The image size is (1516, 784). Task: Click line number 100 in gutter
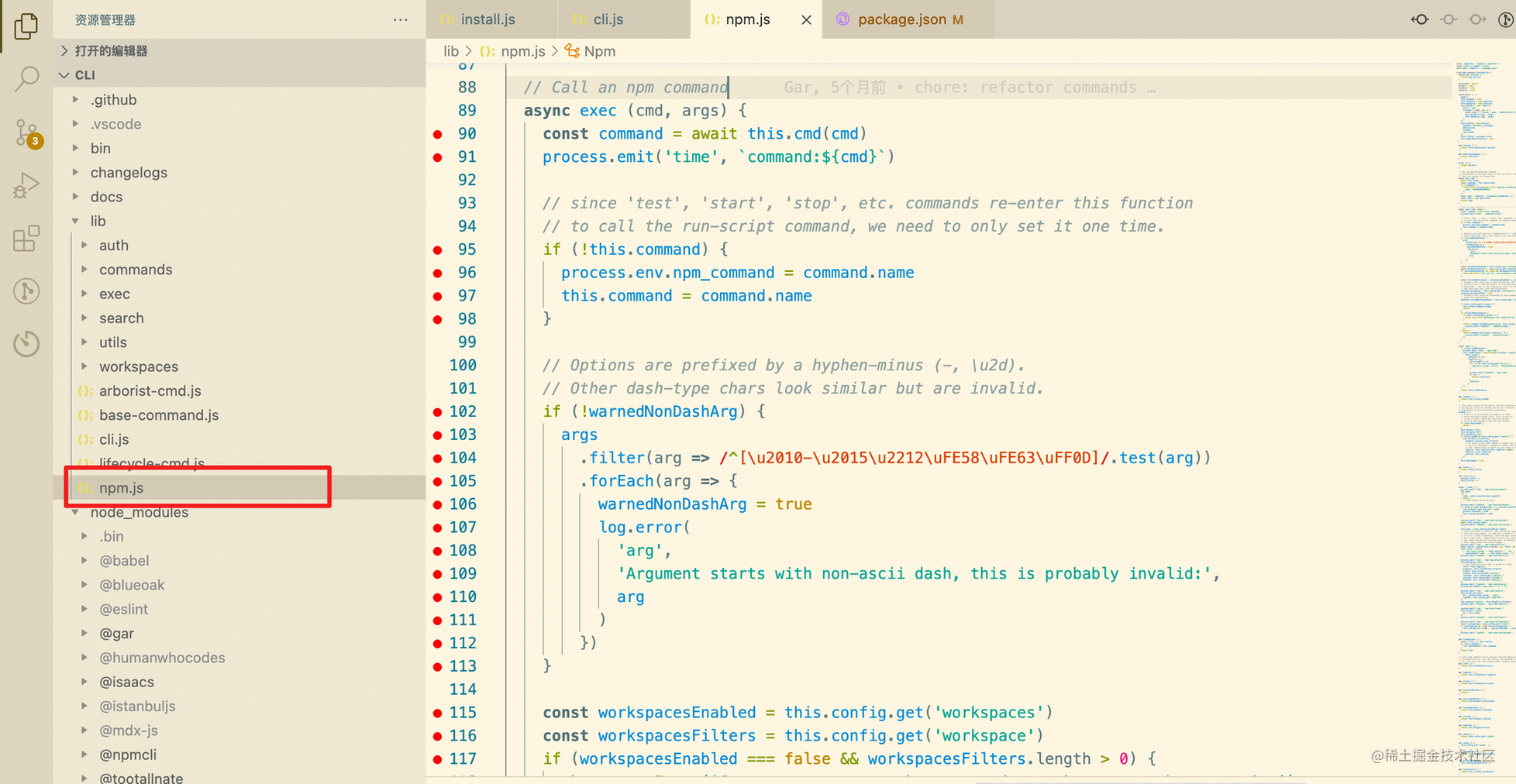463,366
